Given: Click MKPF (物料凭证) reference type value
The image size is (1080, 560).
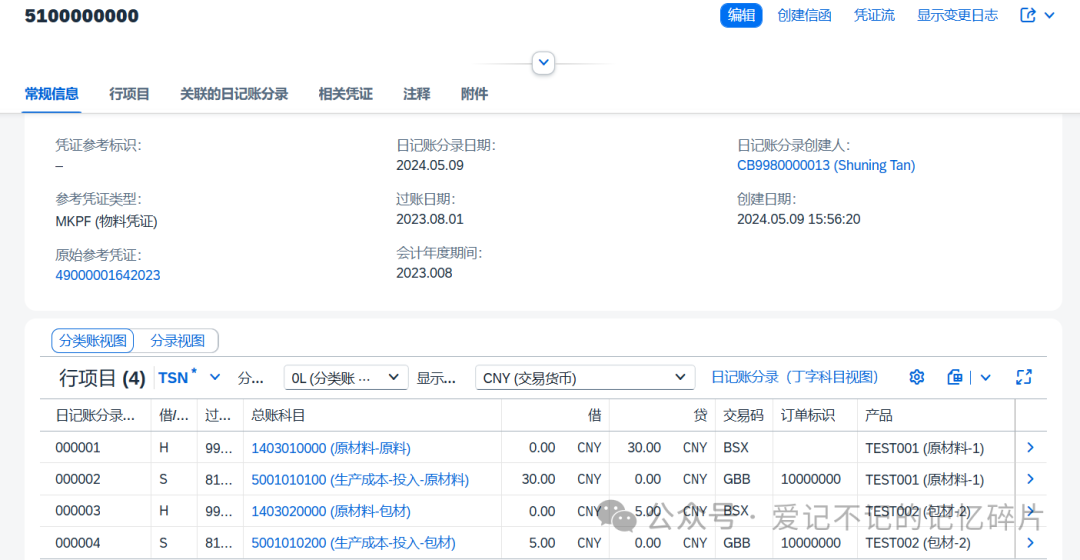Looking at the screenshot, I should pos(106,221).
